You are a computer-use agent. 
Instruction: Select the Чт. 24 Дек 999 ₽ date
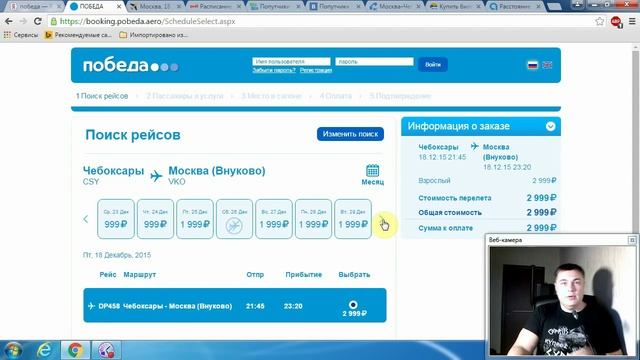(155, 219)
